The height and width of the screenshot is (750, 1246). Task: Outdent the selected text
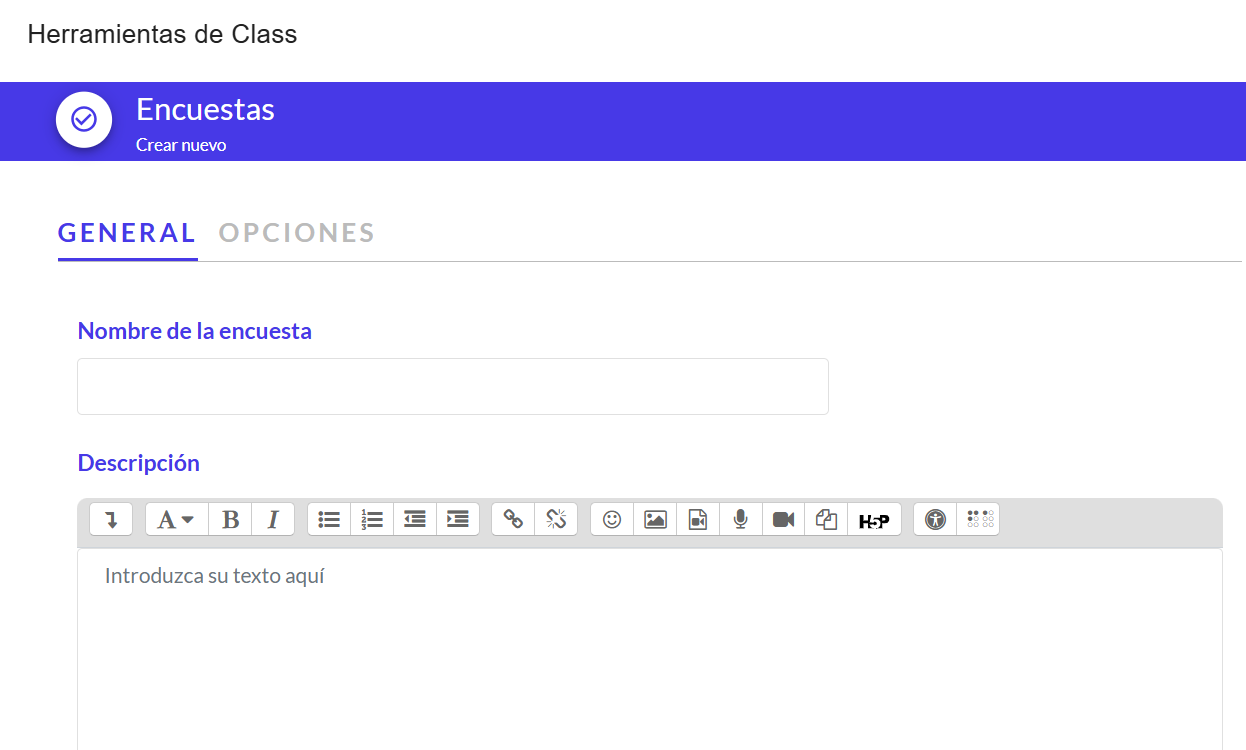(415, 519)
